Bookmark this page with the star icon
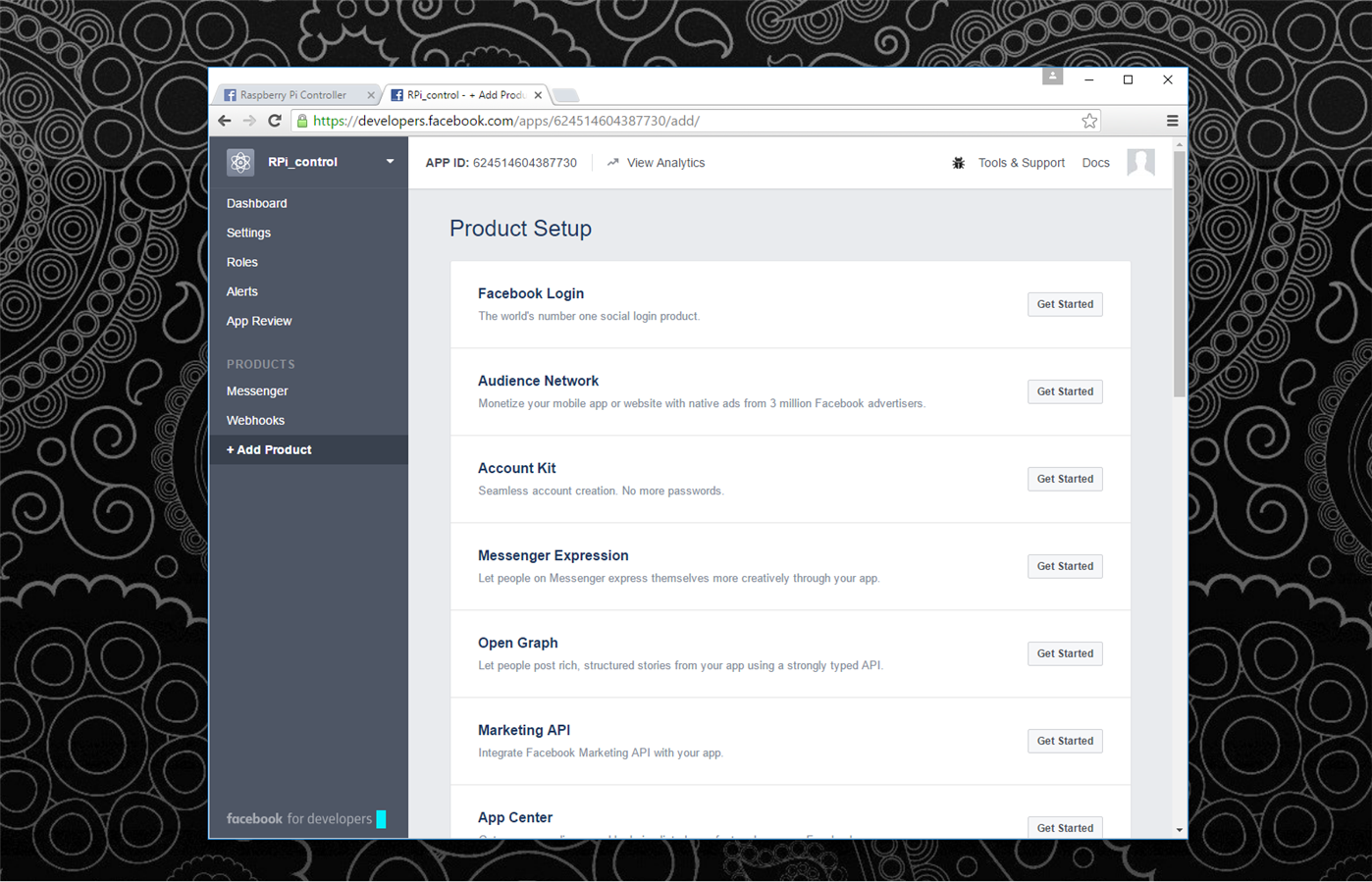 (1089, 121)
